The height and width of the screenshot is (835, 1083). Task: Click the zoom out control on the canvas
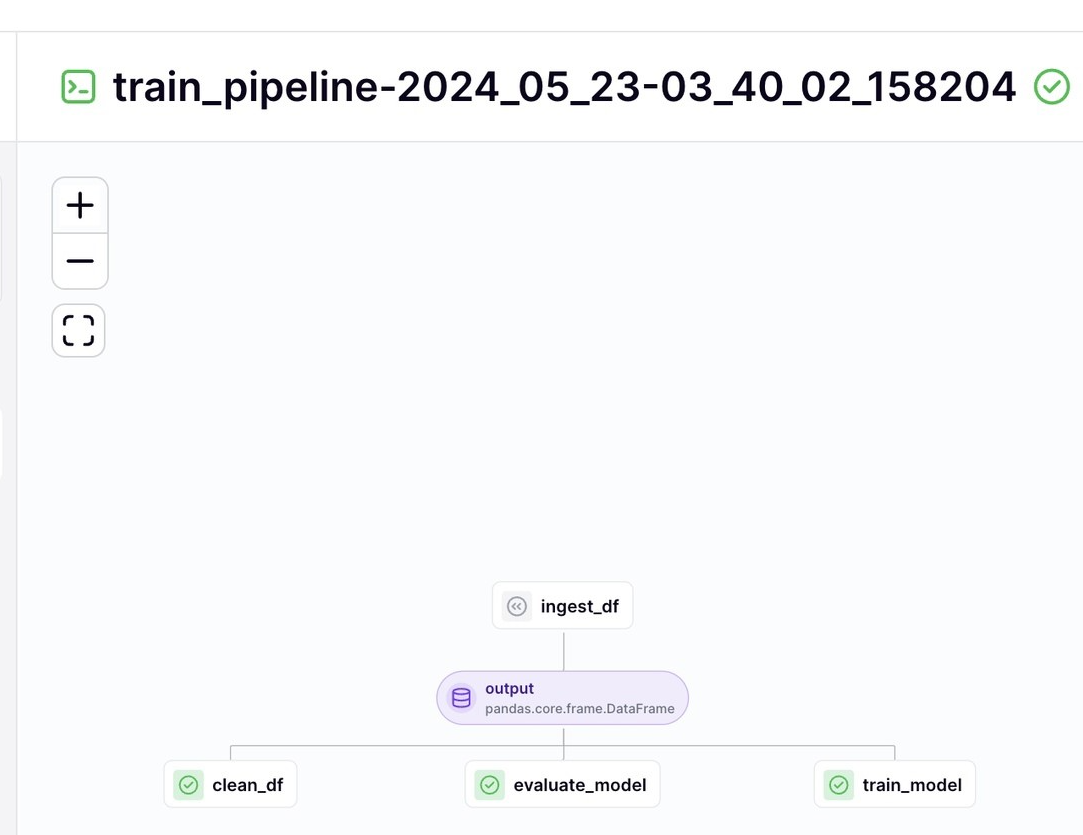(80, 260)
